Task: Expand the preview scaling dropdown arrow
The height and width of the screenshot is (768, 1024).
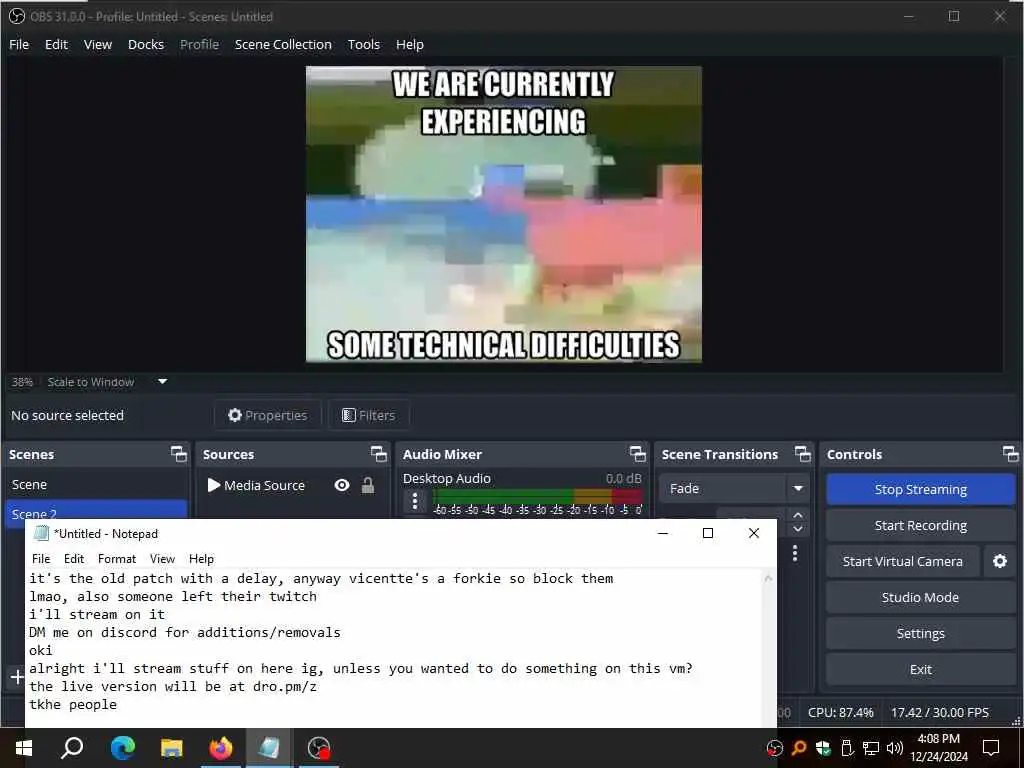Action: [163, 381]
